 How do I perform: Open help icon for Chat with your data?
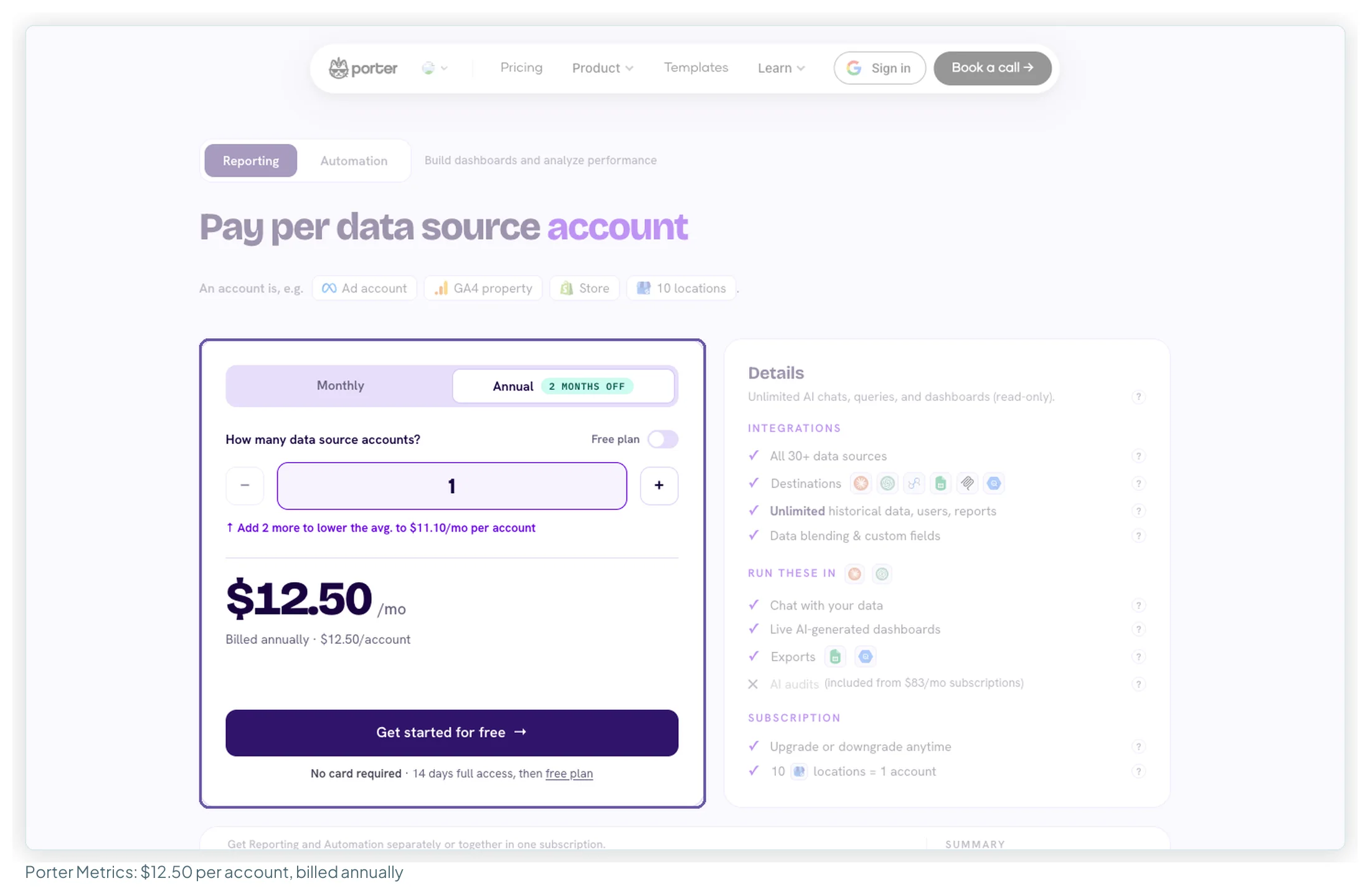click(x=1138, y=606)
